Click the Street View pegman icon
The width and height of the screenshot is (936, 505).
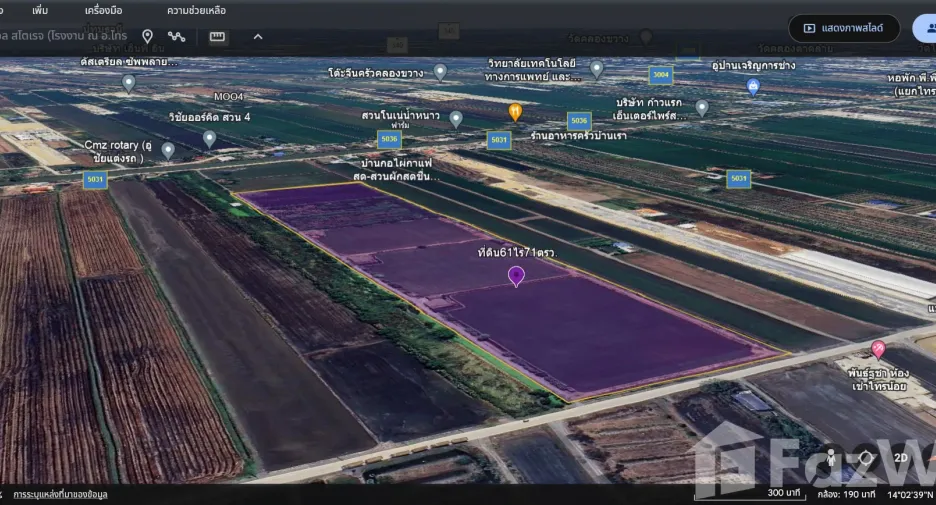coord(830,458)
